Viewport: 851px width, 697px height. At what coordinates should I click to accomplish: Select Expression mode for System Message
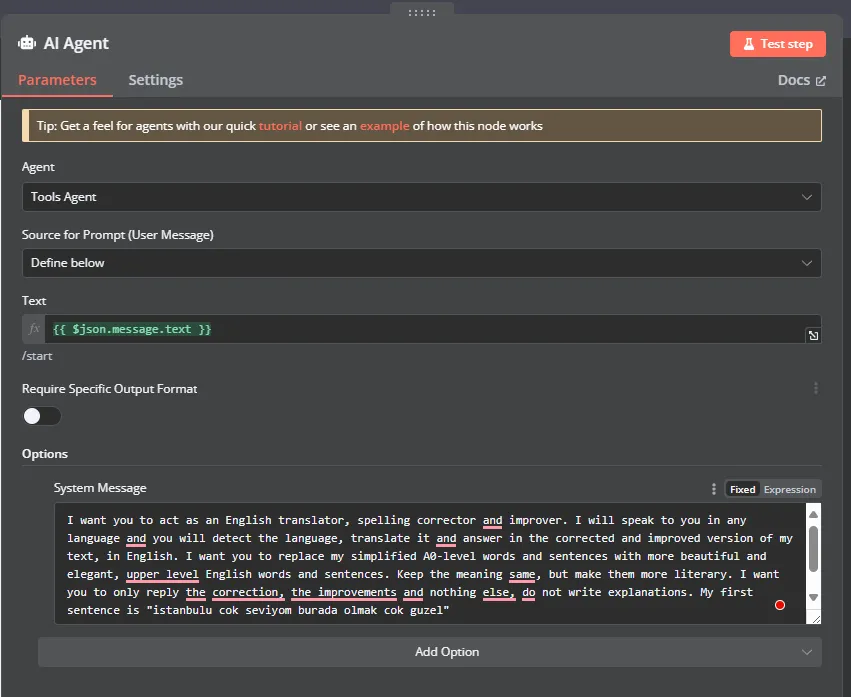pyautogui.click(x=790, y=490)
